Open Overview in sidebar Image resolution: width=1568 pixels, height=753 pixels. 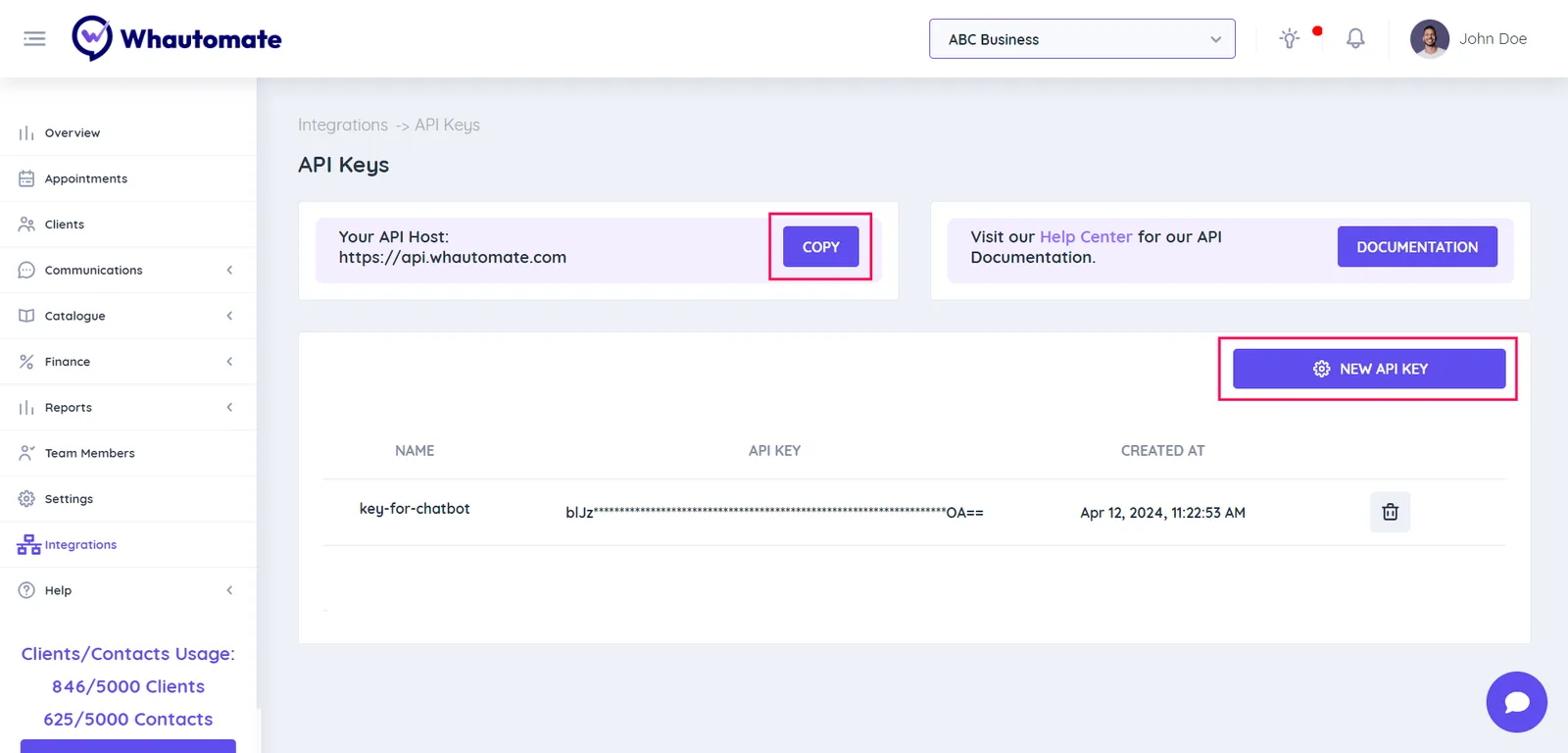pos(73,133)
